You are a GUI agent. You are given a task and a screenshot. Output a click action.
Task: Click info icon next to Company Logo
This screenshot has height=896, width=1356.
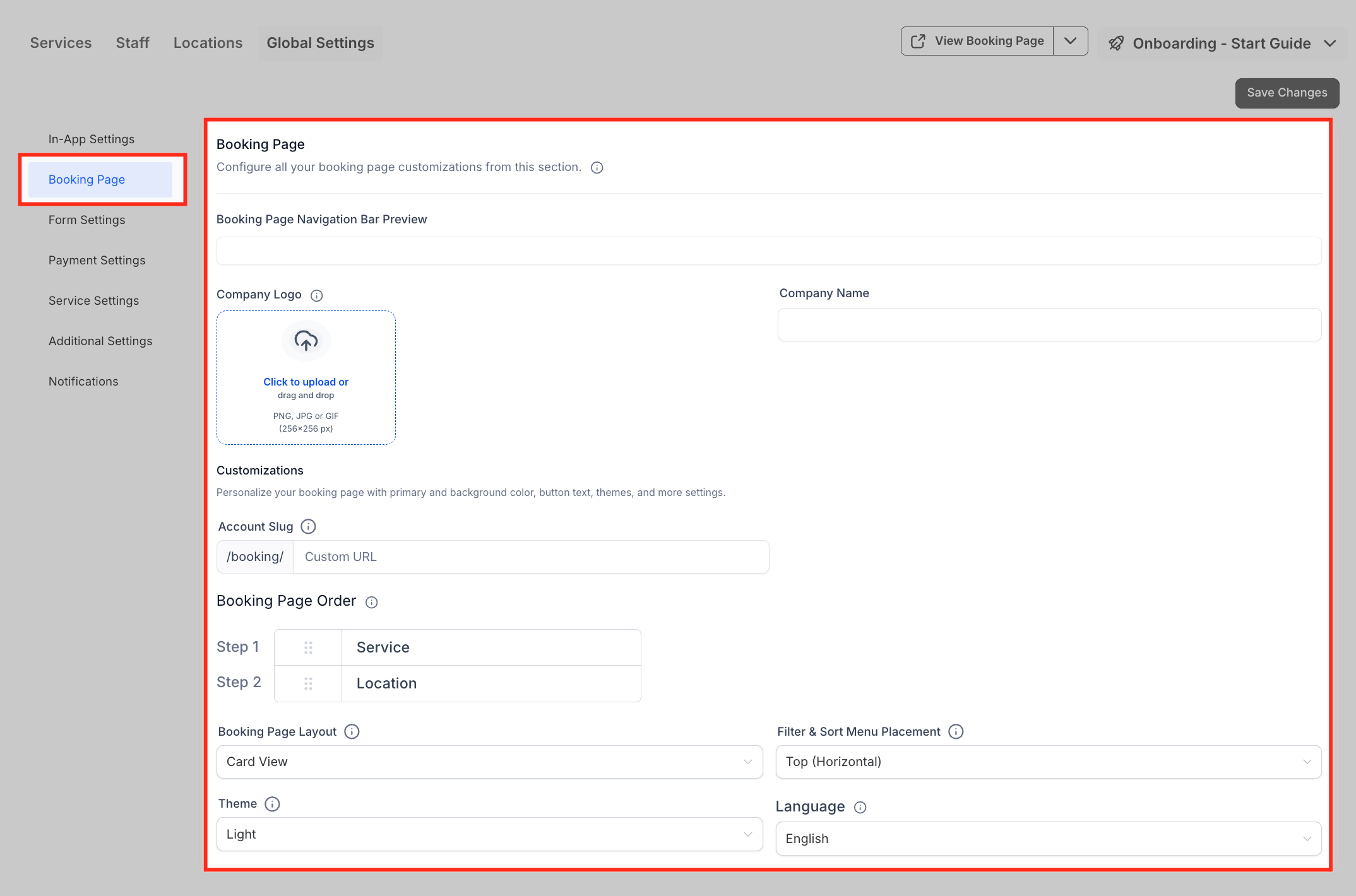coord(317,295)
